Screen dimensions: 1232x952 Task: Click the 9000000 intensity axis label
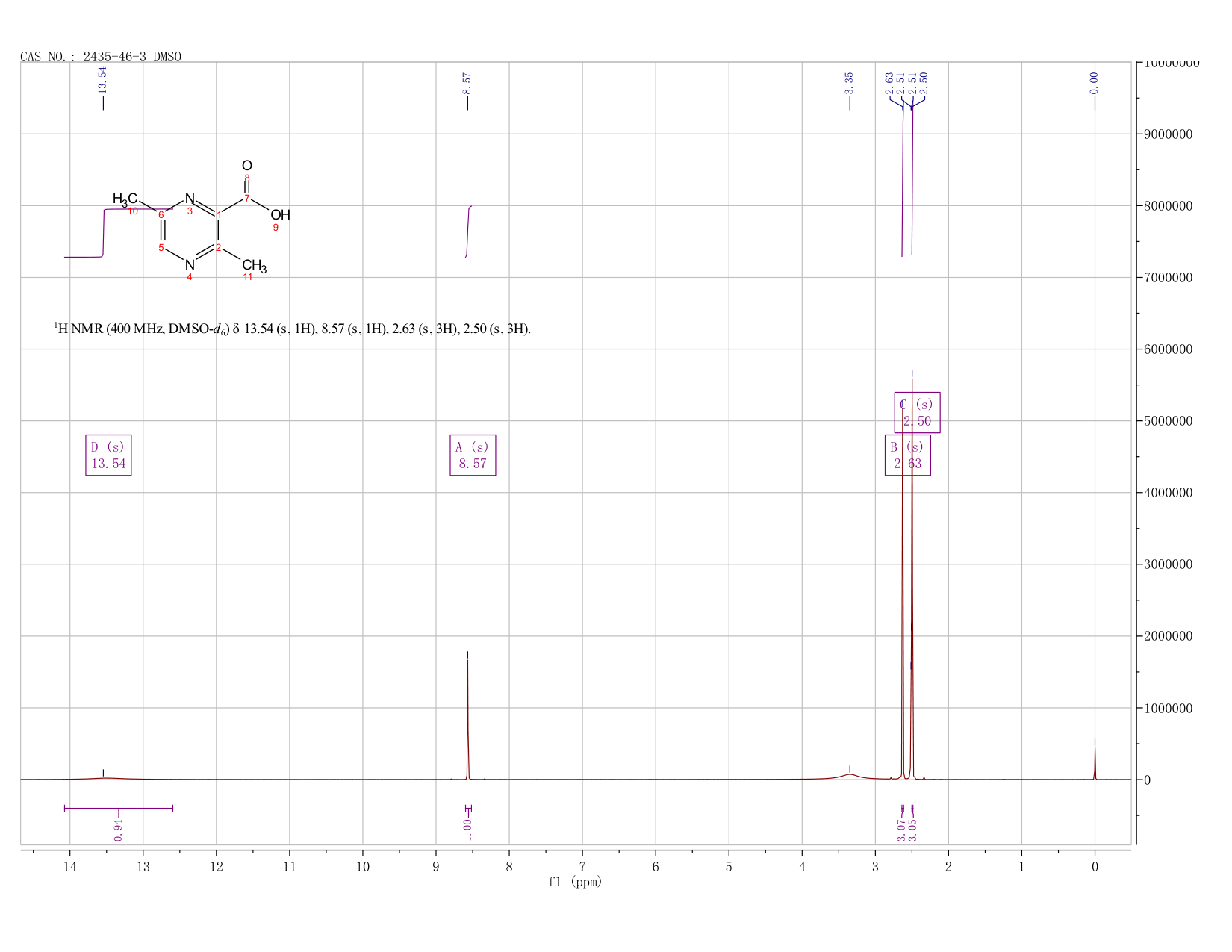tap(1167, 134)
